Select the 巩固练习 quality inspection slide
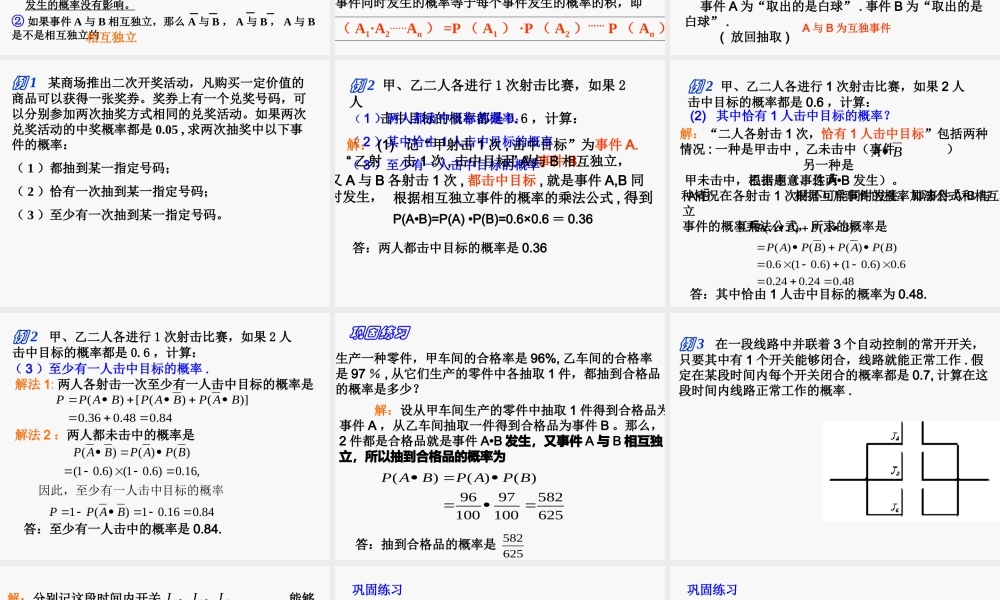 500,450
